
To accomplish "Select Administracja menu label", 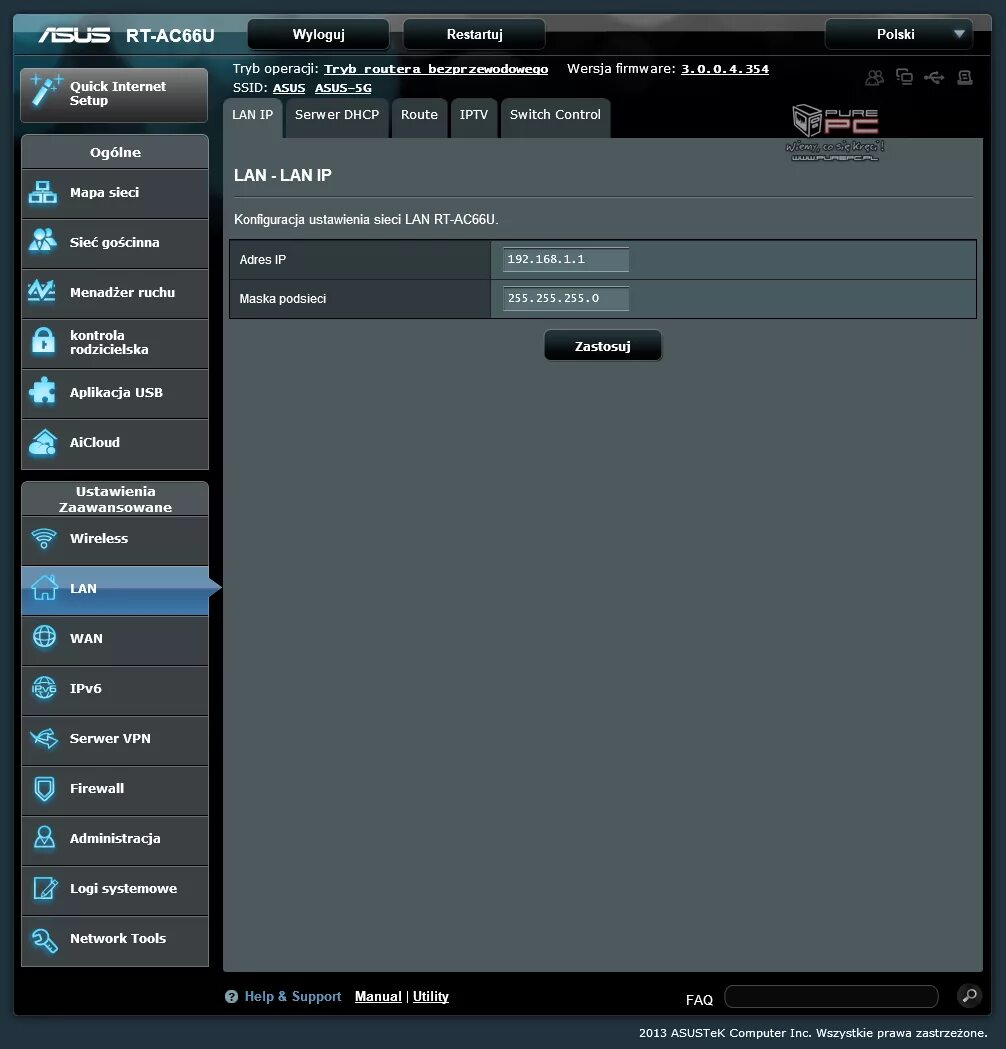I will 115,838.
